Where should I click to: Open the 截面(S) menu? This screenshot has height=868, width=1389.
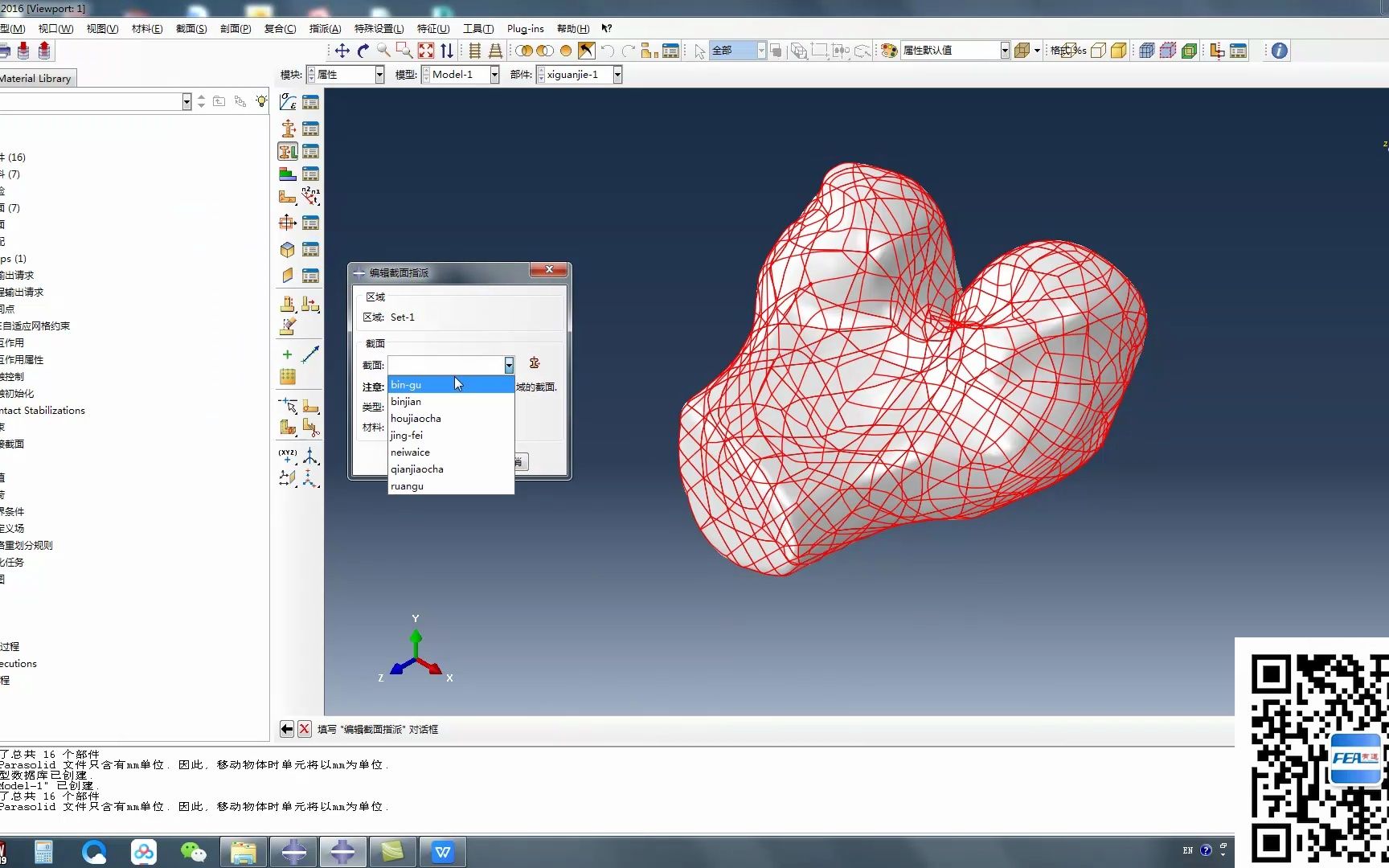[191, 29]
